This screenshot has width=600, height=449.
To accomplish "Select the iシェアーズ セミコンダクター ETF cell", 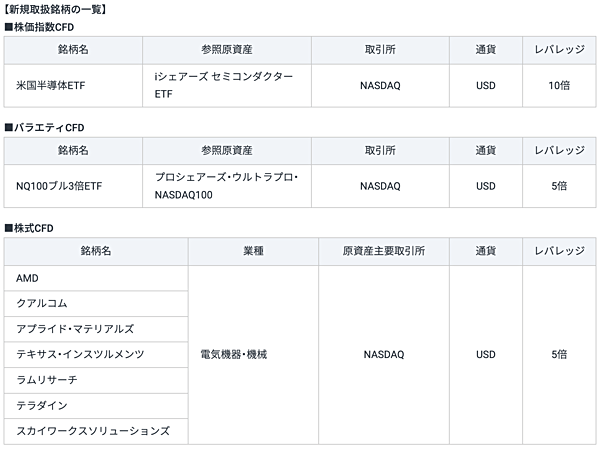I will (x=227, y=85).
